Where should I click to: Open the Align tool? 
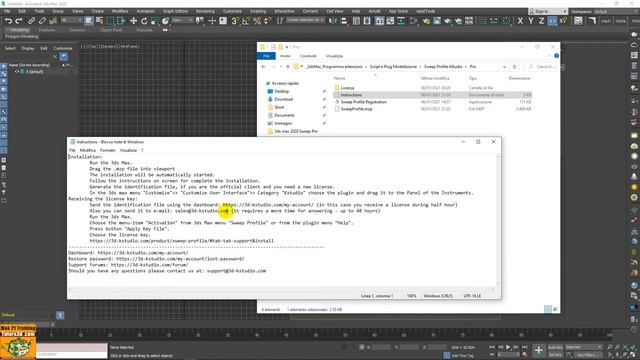click(x=343, y=21)
